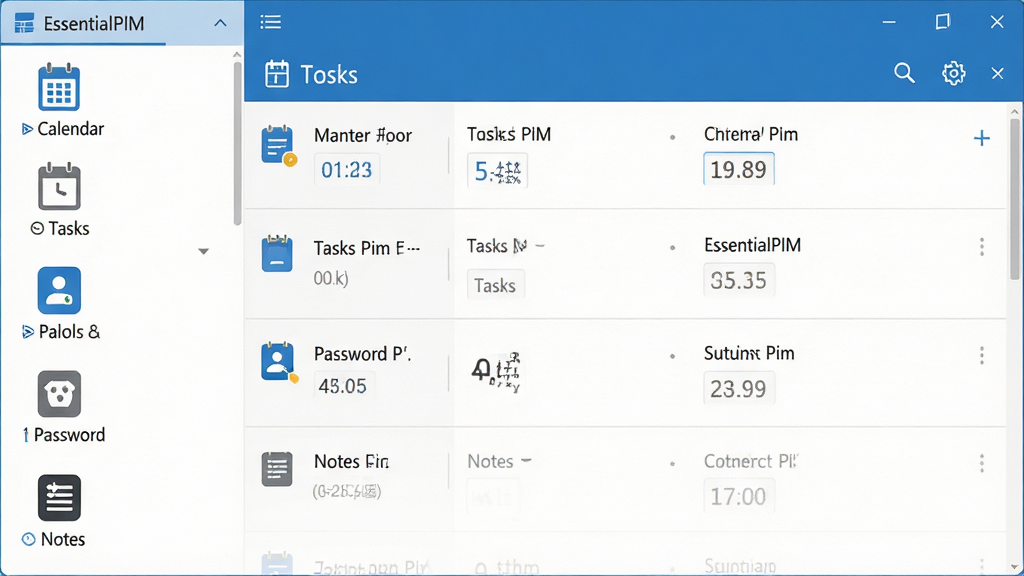Click the Notes Fin row note icon
Viewport: 1024px width, 576px height.
277,469
